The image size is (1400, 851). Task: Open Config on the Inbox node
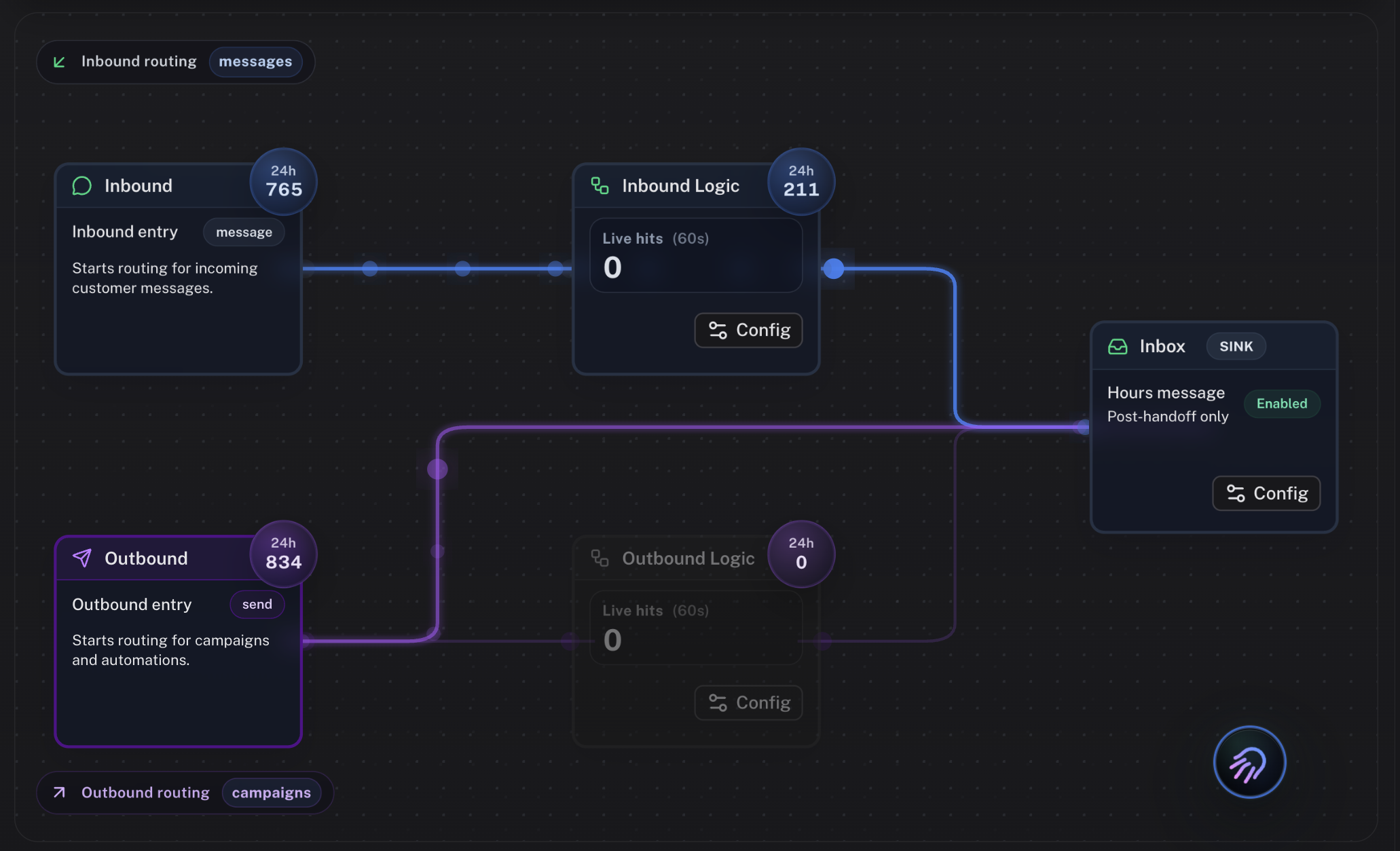pyautogui.click(x=1266, y=493)
